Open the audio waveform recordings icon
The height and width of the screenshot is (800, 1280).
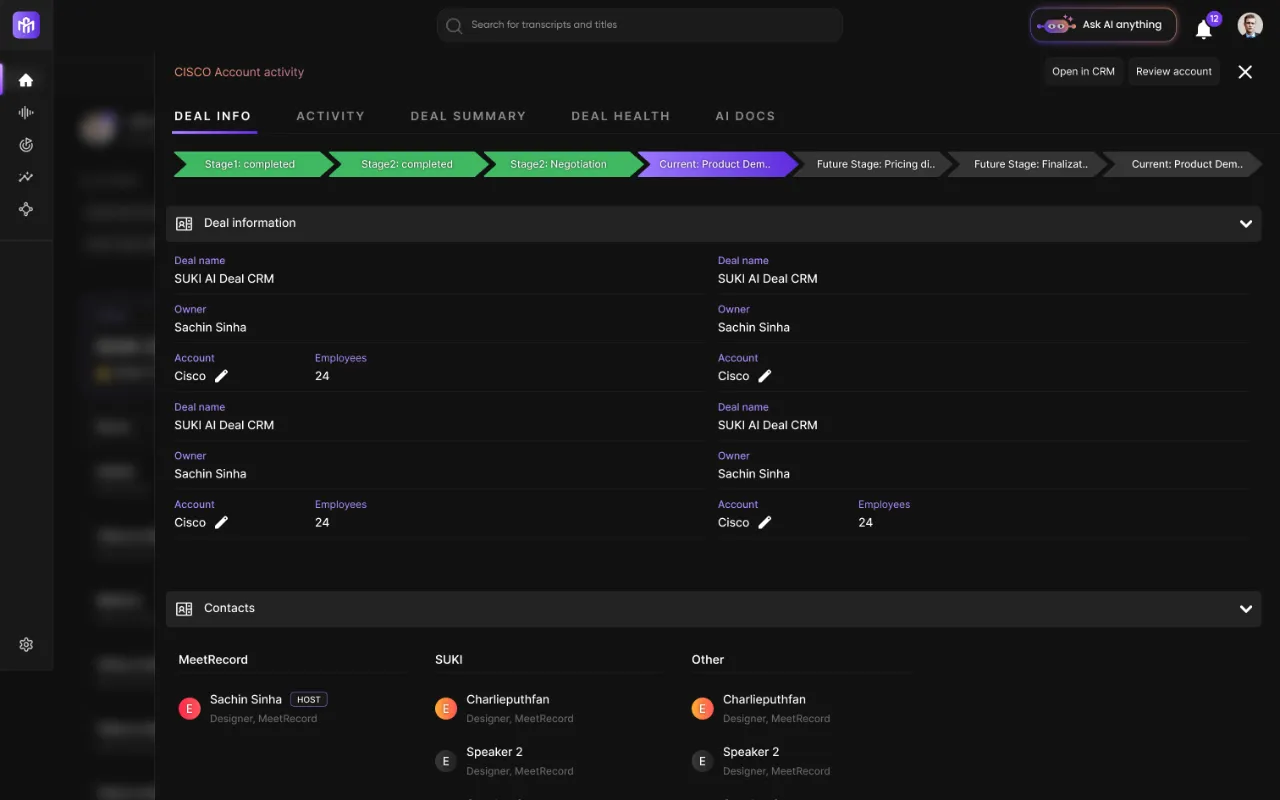26,113
